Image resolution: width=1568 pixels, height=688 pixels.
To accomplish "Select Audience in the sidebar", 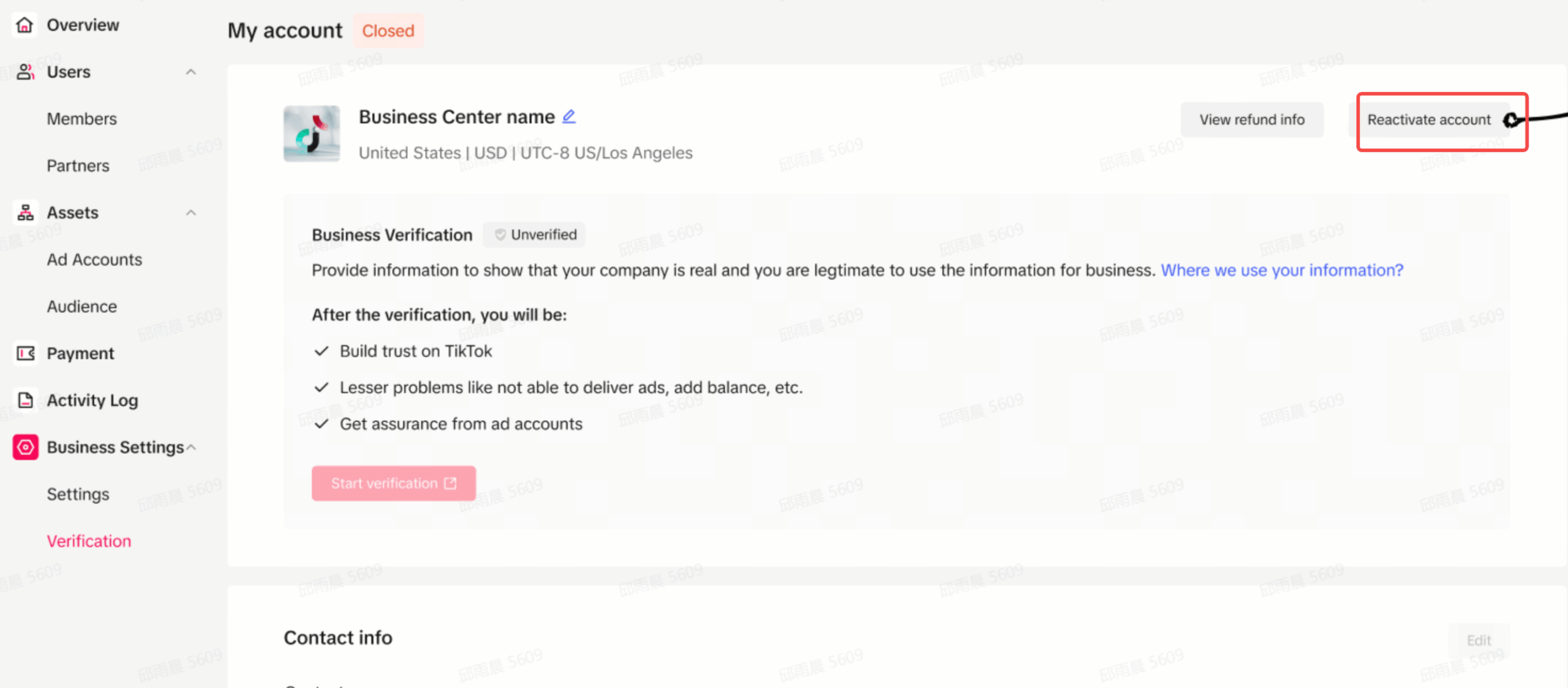I will (81, 306).
